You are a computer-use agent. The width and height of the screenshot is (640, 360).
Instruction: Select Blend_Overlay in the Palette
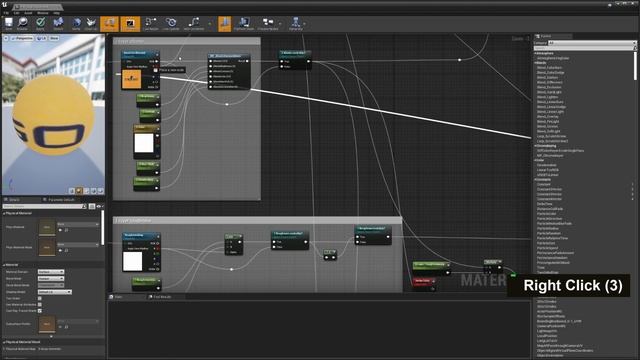(548, 117)
